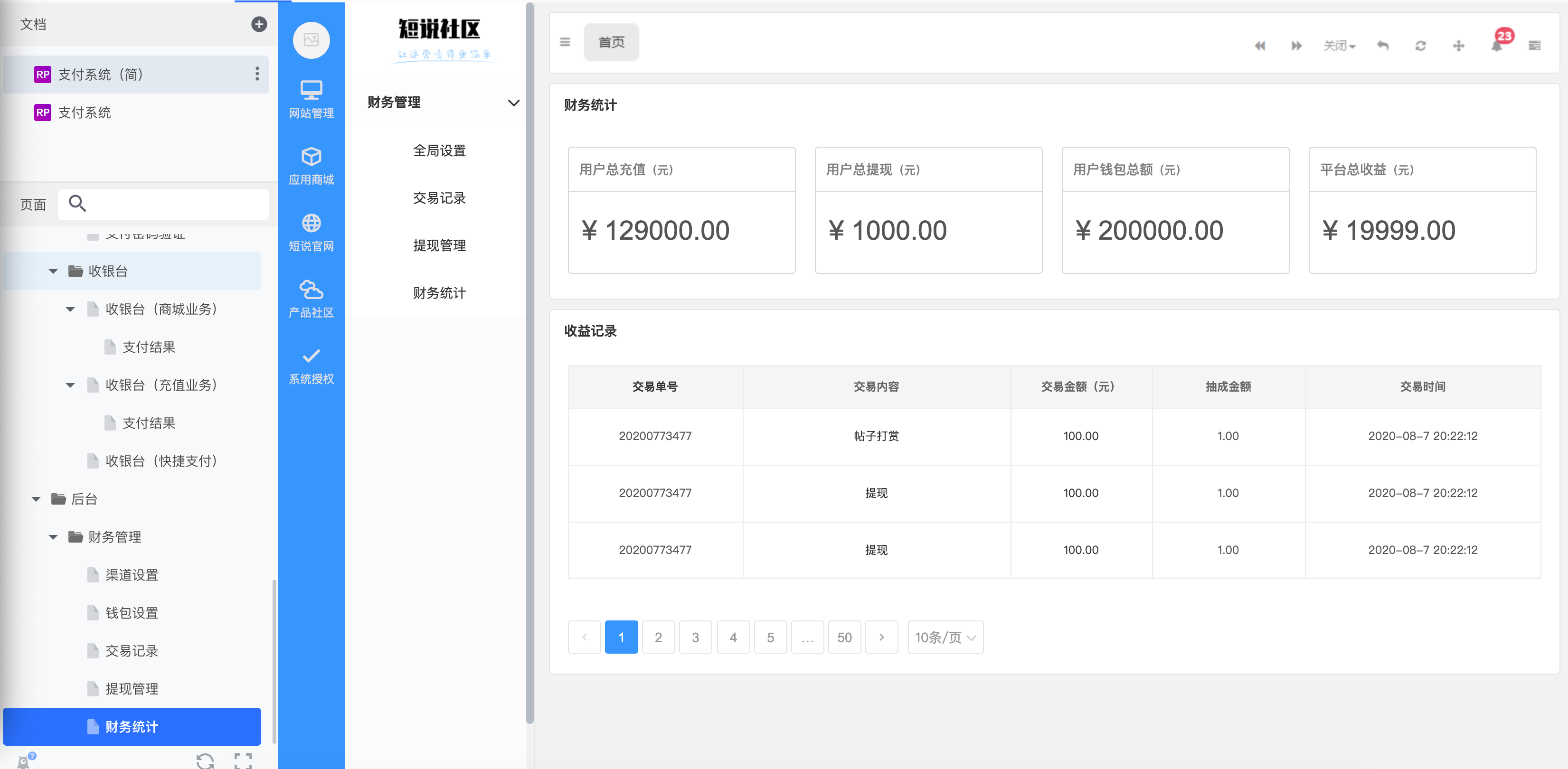Click the 抽成金额 column header
Screen dimensions: 1568x769
[1228, 386]
